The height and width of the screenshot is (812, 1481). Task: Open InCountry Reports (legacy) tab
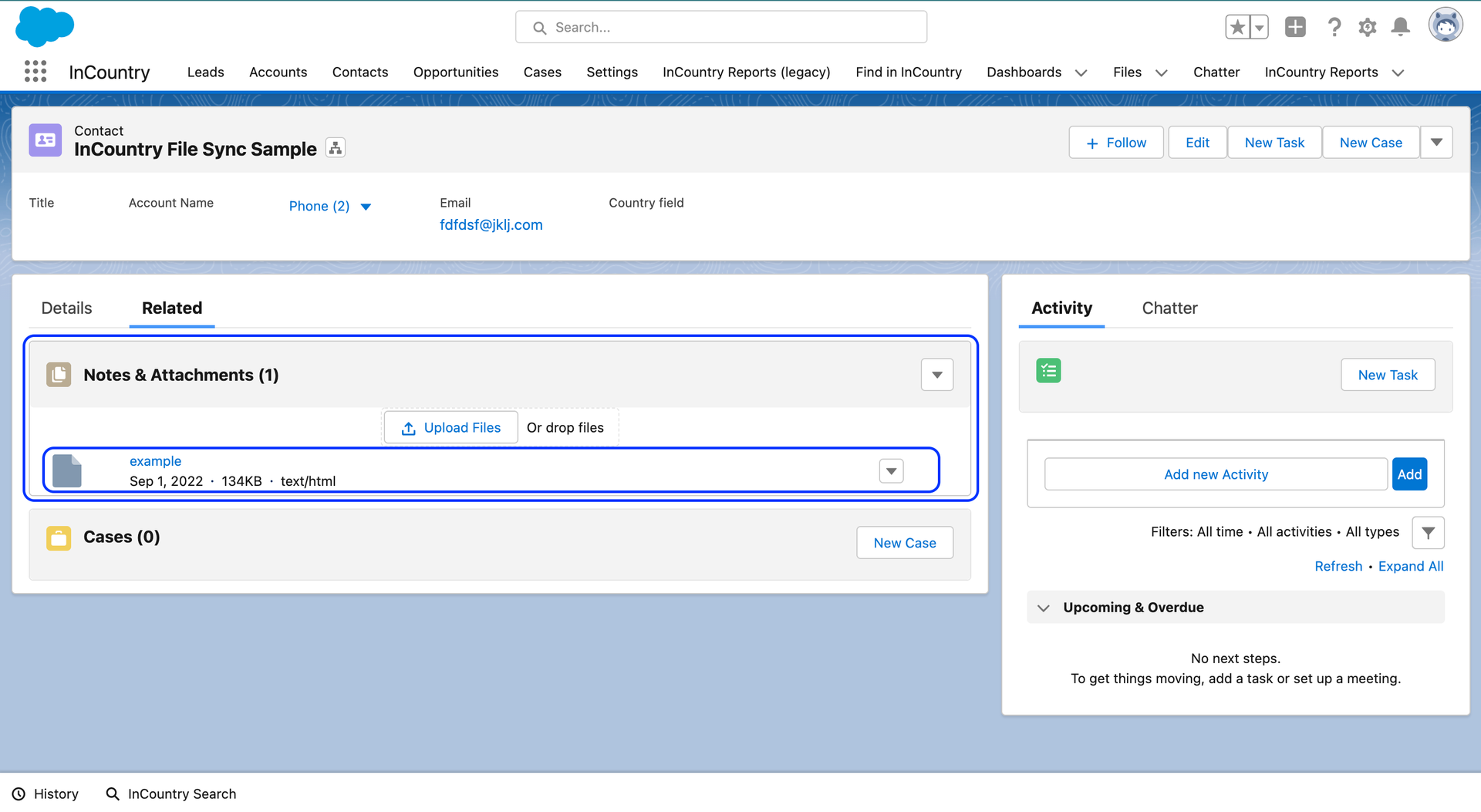[x=747, y=72]
